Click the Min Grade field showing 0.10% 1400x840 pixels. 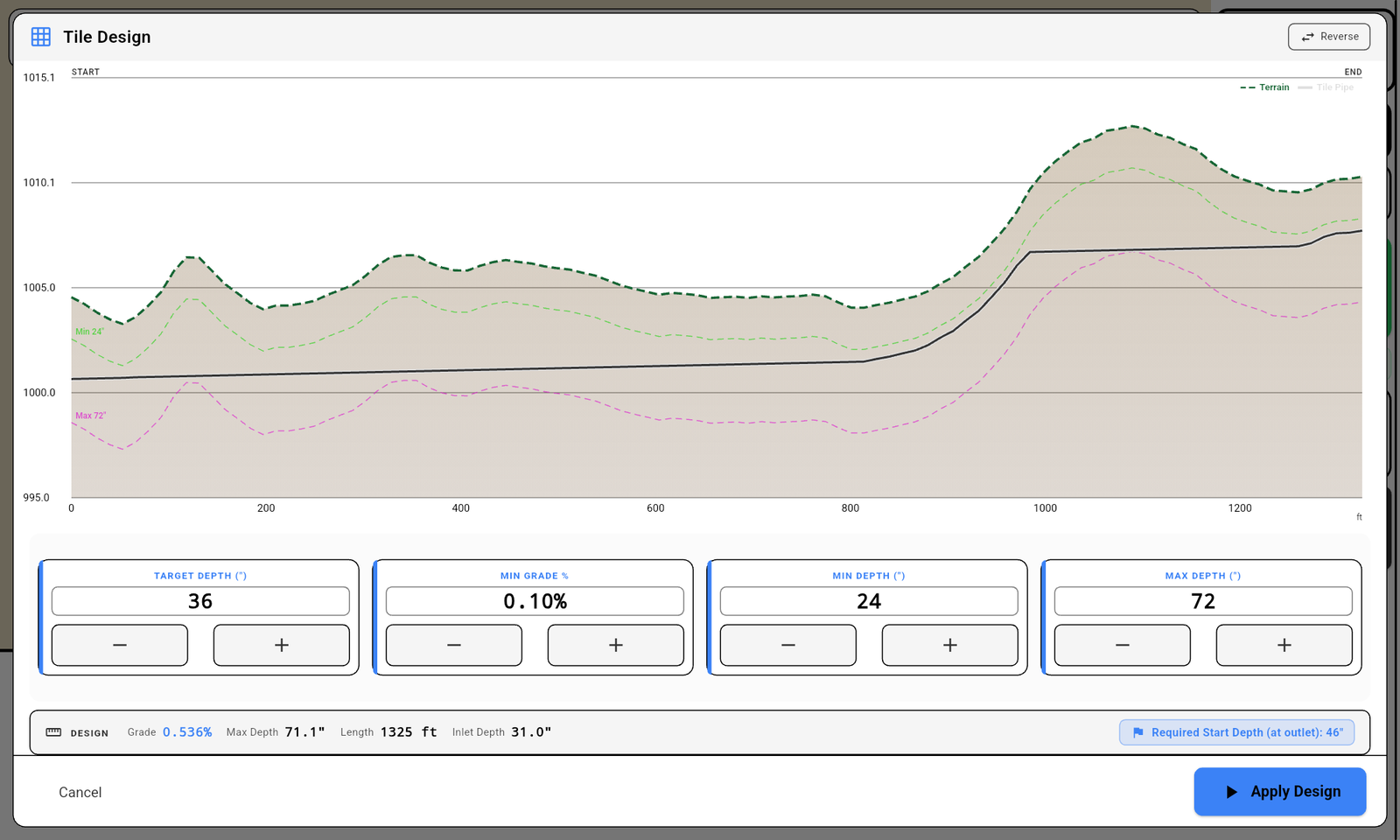point(535,601)
